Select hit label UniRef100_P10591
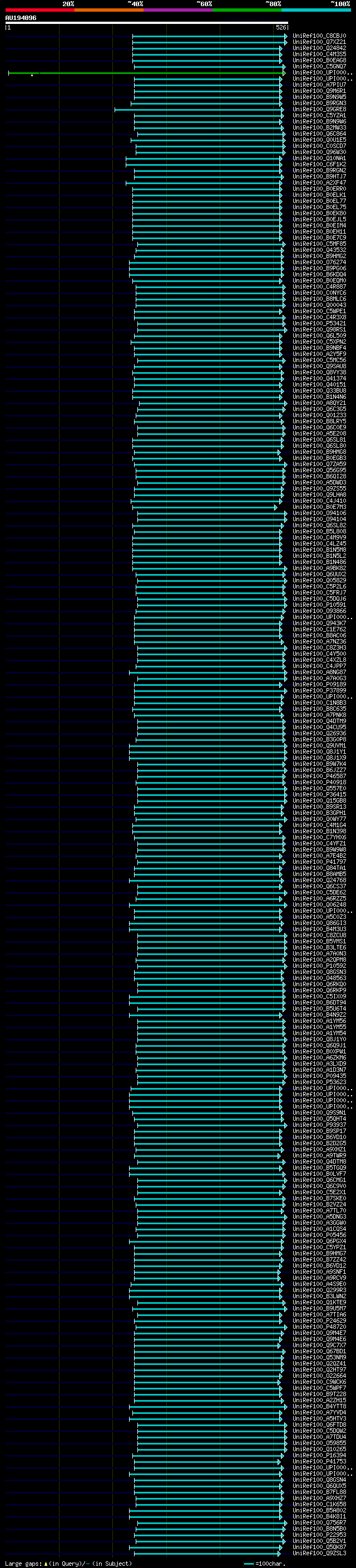 (x=319, y=605)
